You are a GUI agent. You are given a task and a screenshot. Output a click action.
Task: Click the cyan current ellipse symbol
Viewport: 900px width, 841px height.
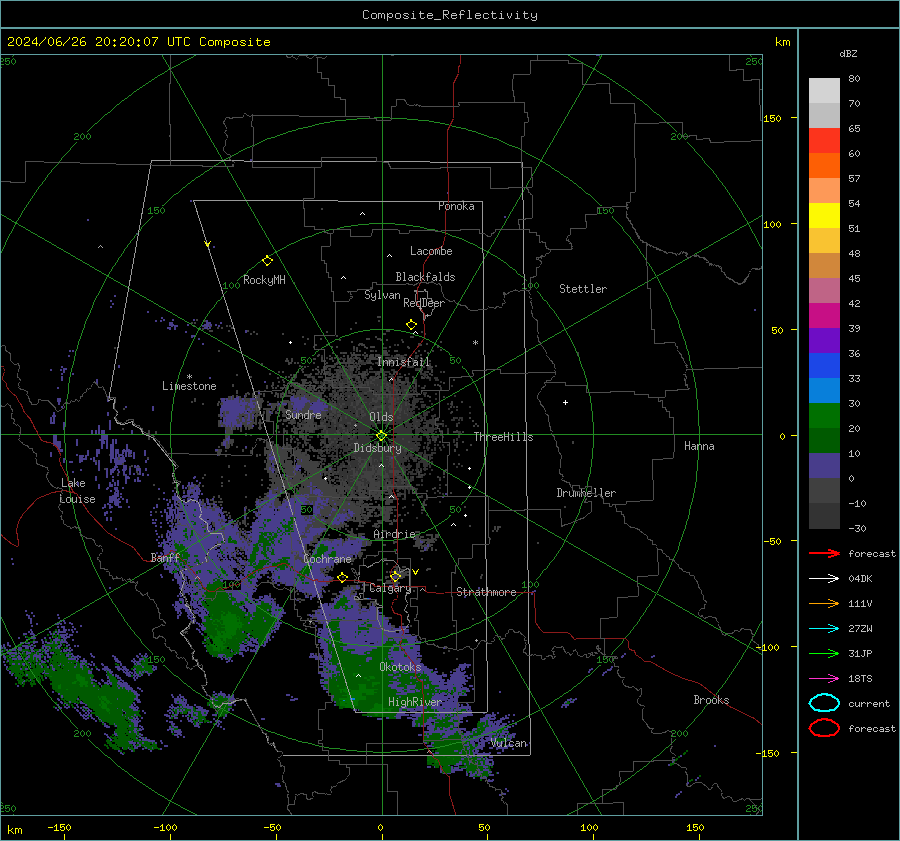pyautogui.click(x=824, y=703)
